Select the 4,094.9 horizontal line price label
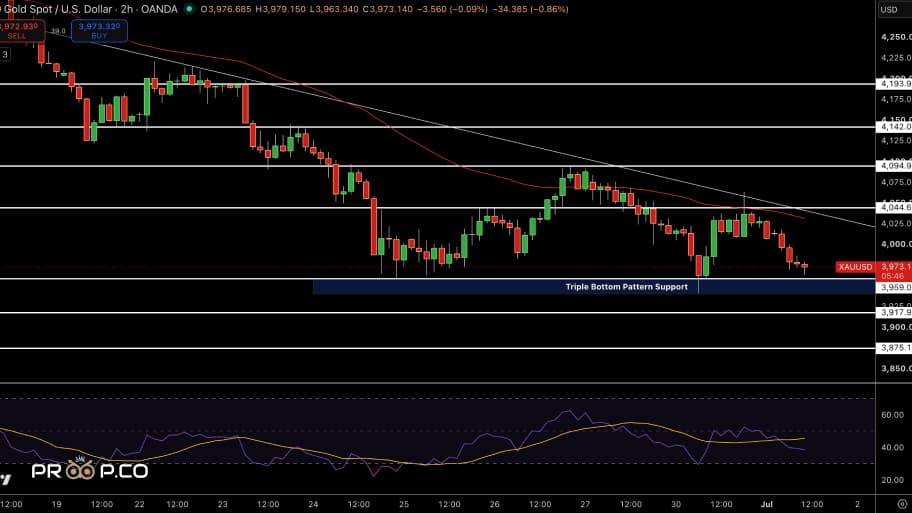This screenshot has height=513, width=912. pos(895,166)
